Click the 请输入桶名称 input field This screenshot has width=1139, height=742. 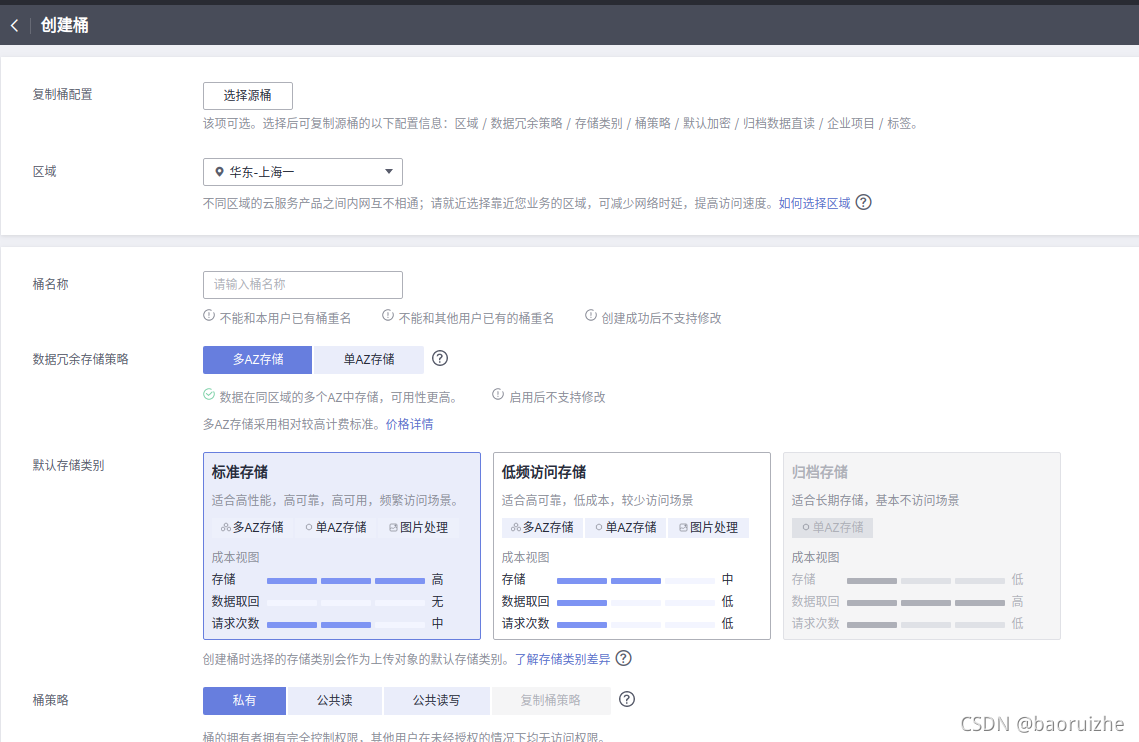[x=302, y=284]
